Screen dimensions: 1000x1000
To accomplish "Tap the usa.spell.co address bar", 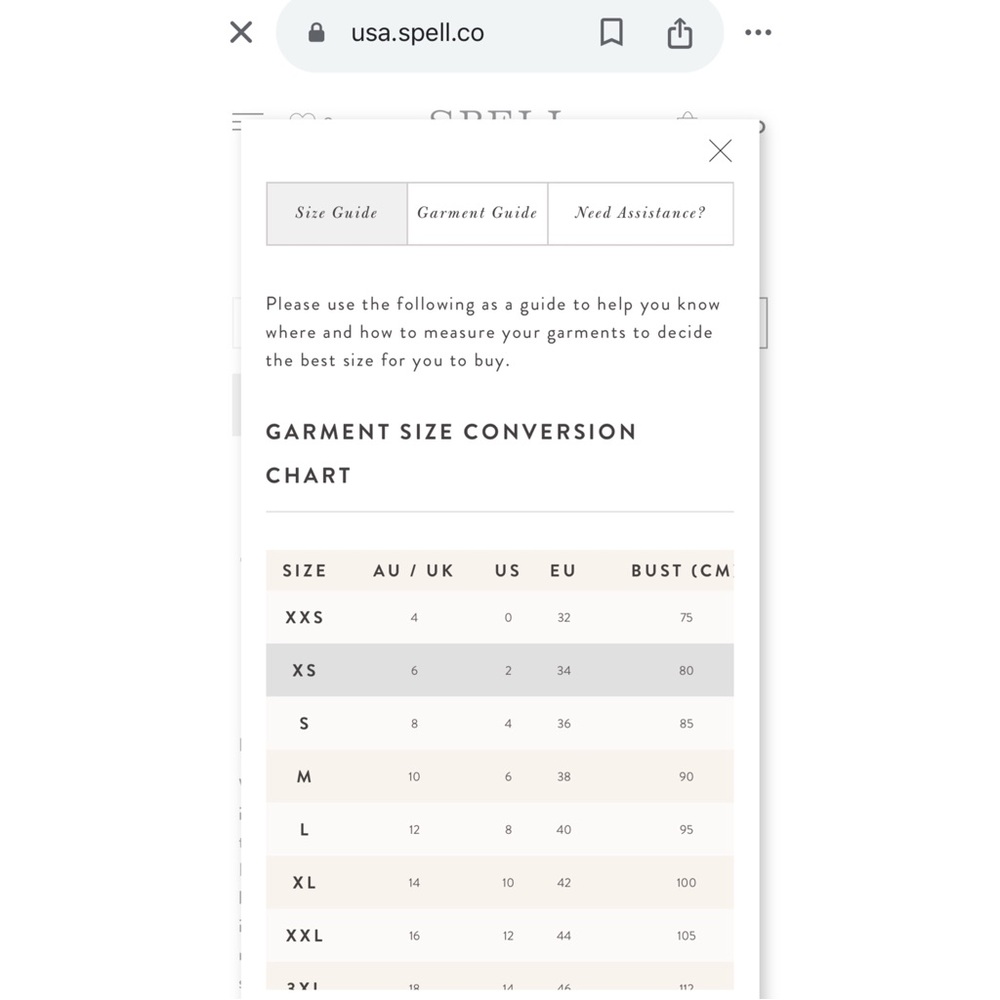I will (x=417, y=33).
